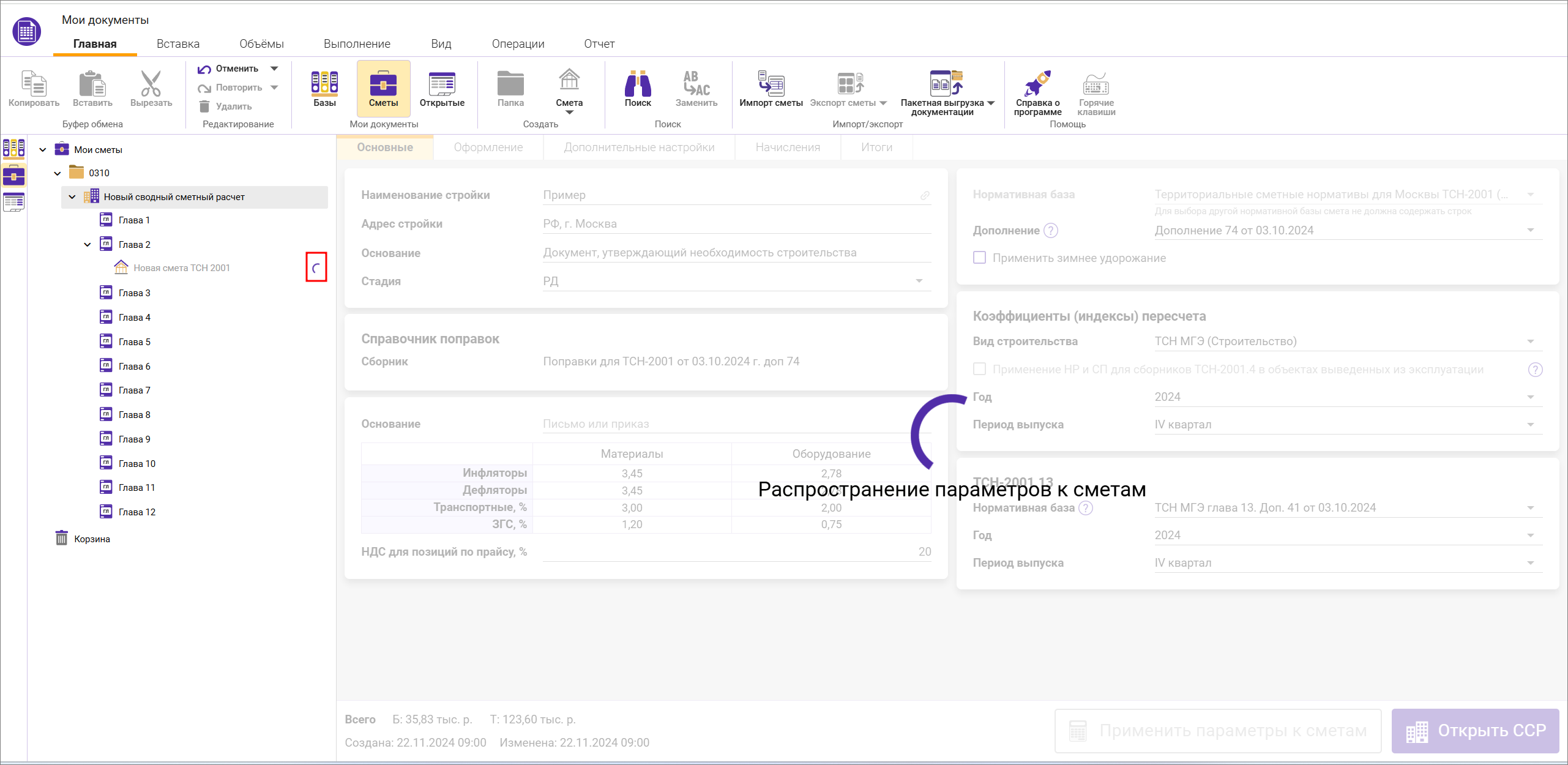Click the Поиск binoculars icon
Image resolution: width=1568 pixels, height=765 pixels.
(x=637, y=86)
